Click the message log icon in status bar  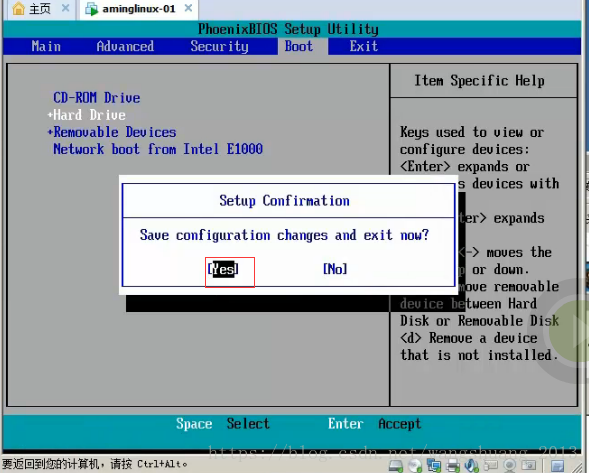pos(557,466)
